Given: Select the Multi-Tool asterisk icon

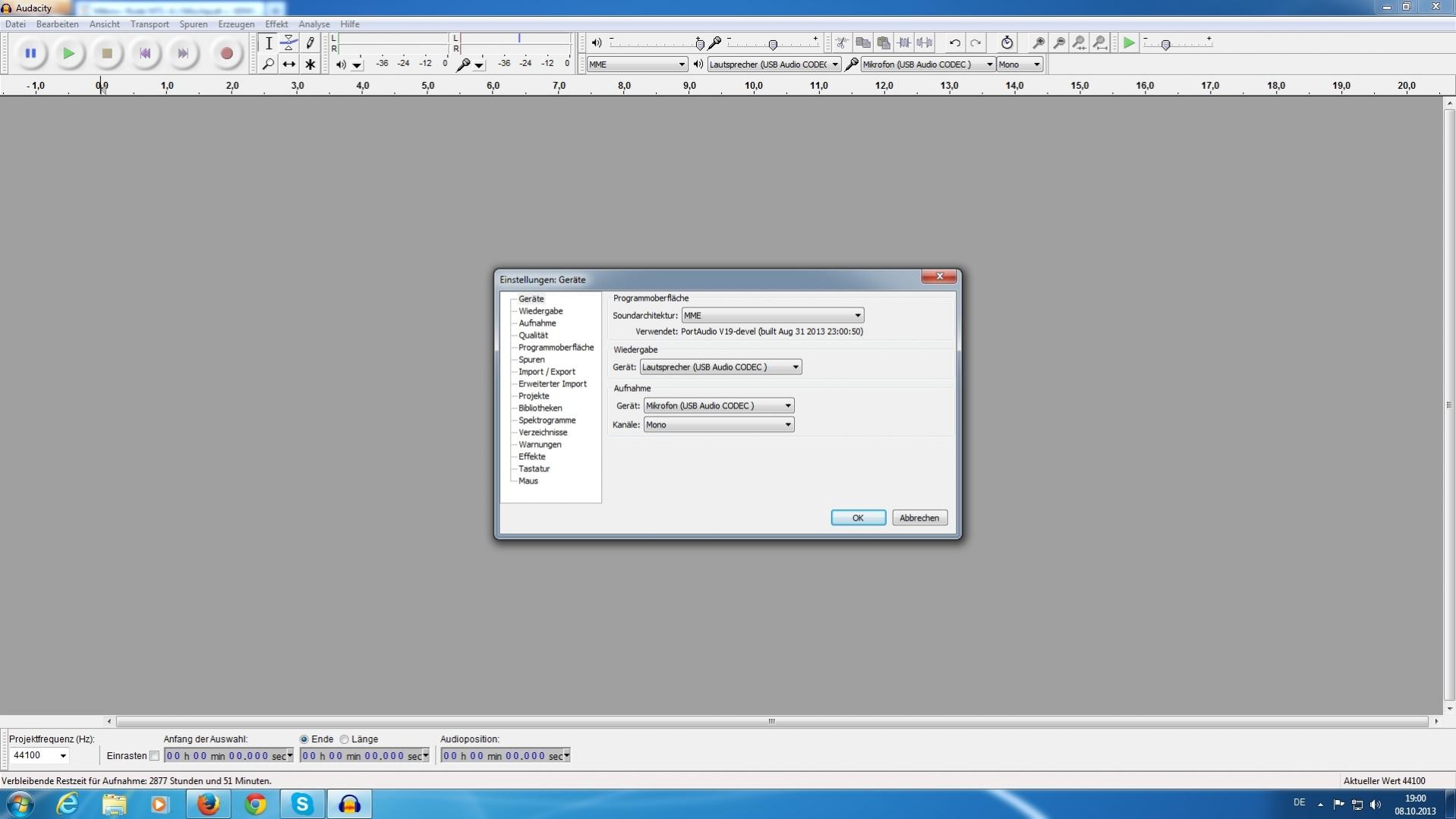Looking at the screenshot, I should pyautogui.click(x=310, y=65).
